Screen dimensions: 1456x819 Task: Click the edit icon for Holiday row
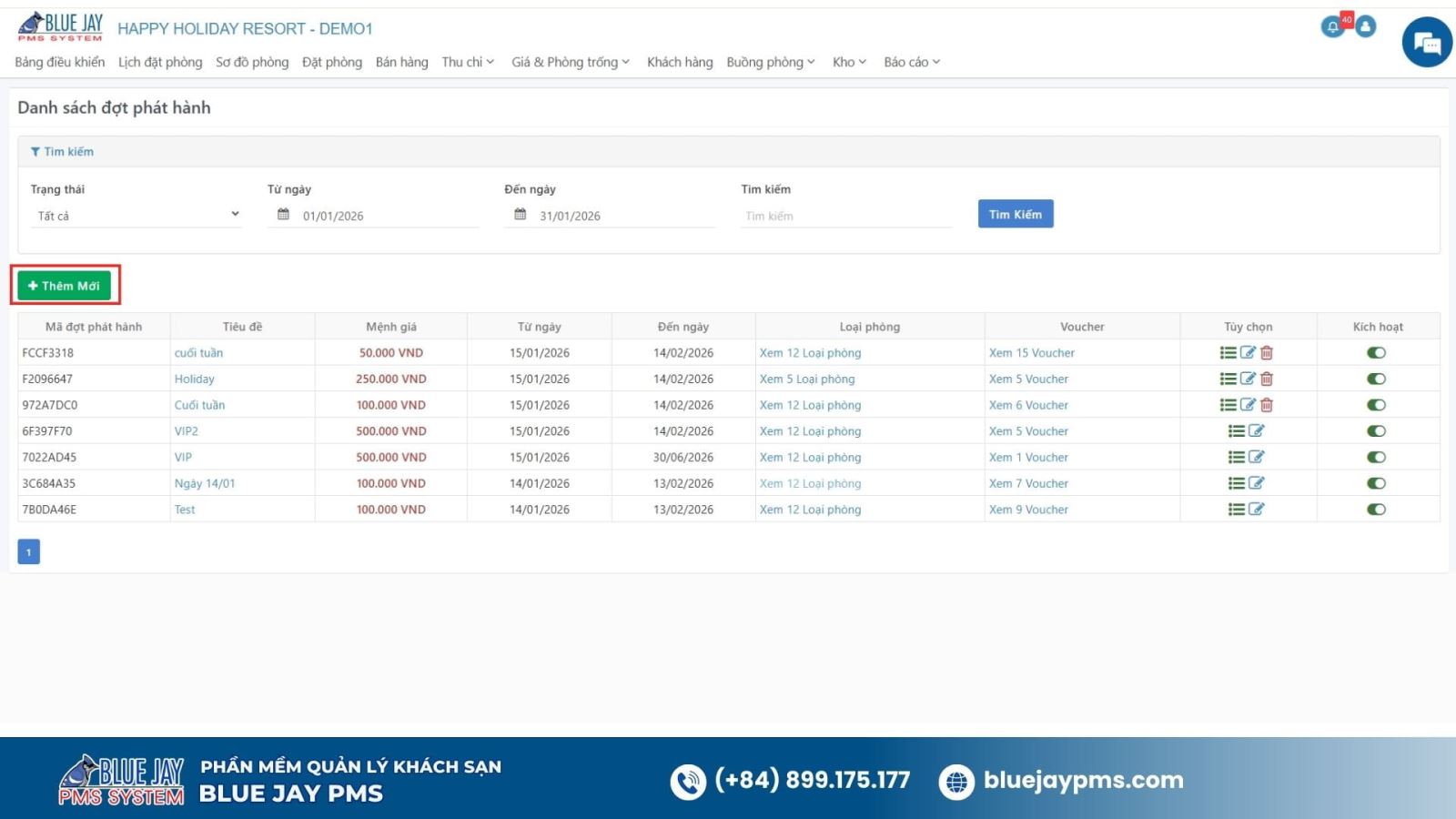1248,379
